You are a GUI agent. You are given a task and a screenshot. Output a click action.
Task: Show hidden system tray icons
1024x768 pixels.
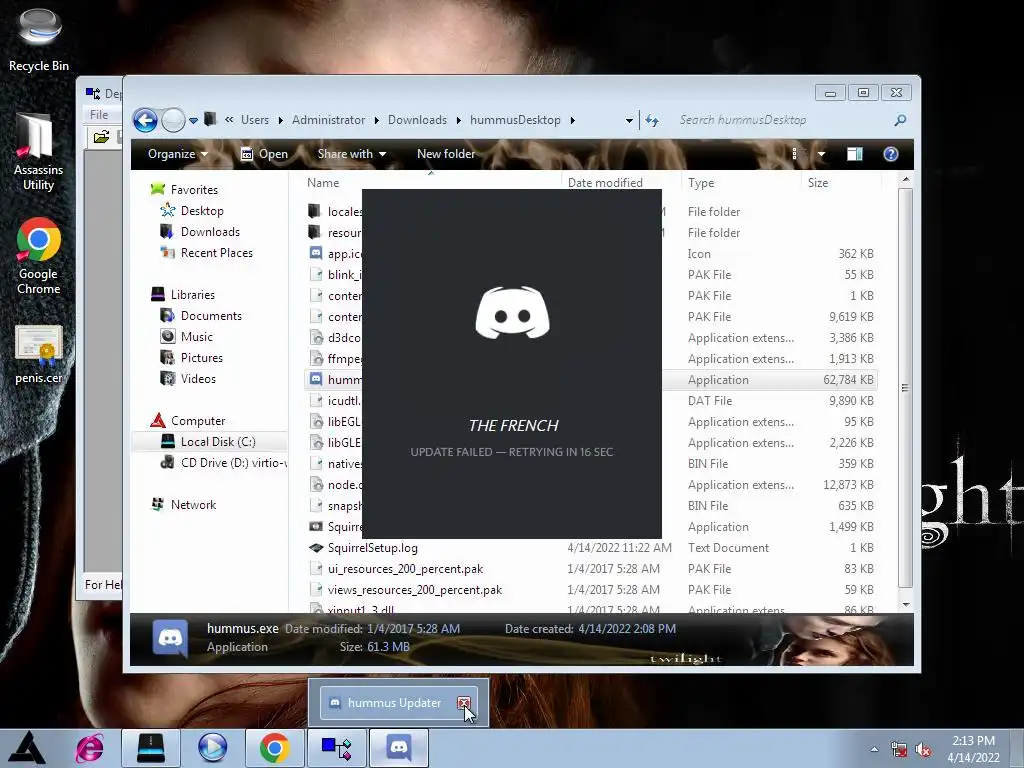pos(874,749)
